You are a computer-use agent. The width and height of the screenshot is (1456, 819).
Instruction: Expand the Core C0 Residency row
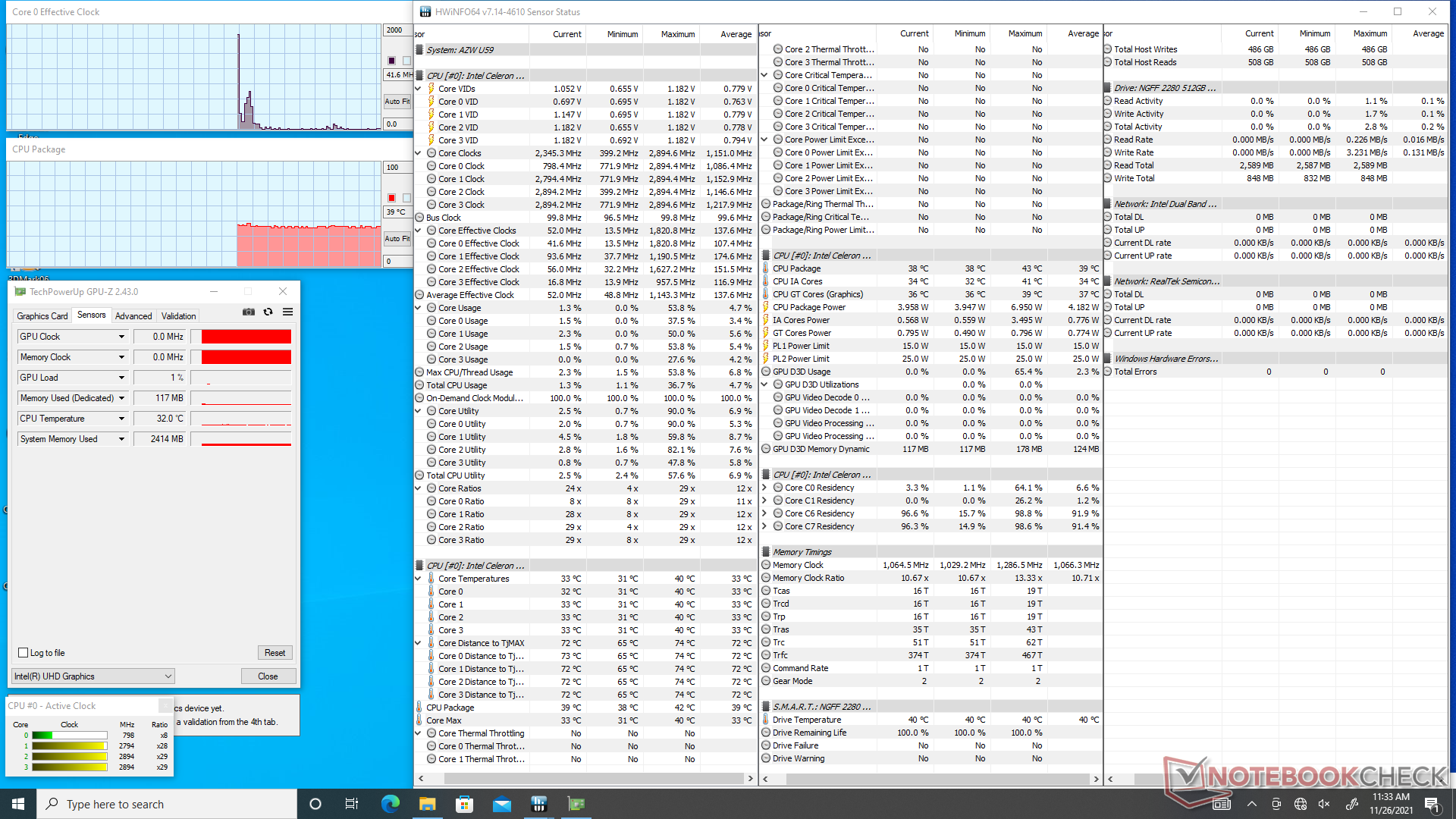[x=764, y=488]
